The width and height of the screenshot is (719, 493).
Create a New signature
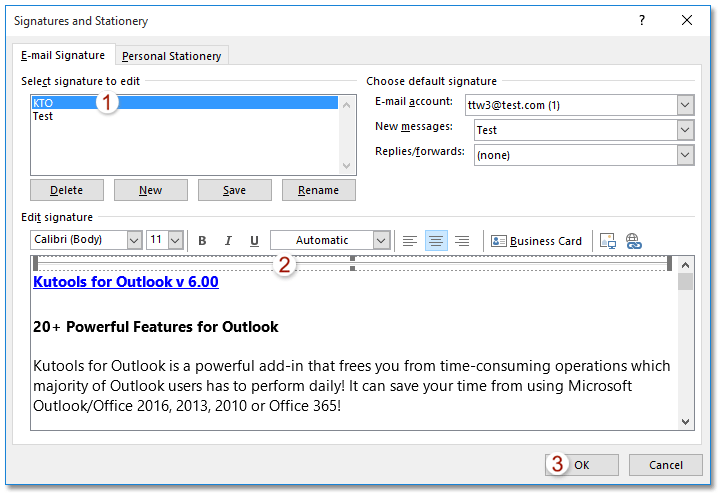[151, 190]
